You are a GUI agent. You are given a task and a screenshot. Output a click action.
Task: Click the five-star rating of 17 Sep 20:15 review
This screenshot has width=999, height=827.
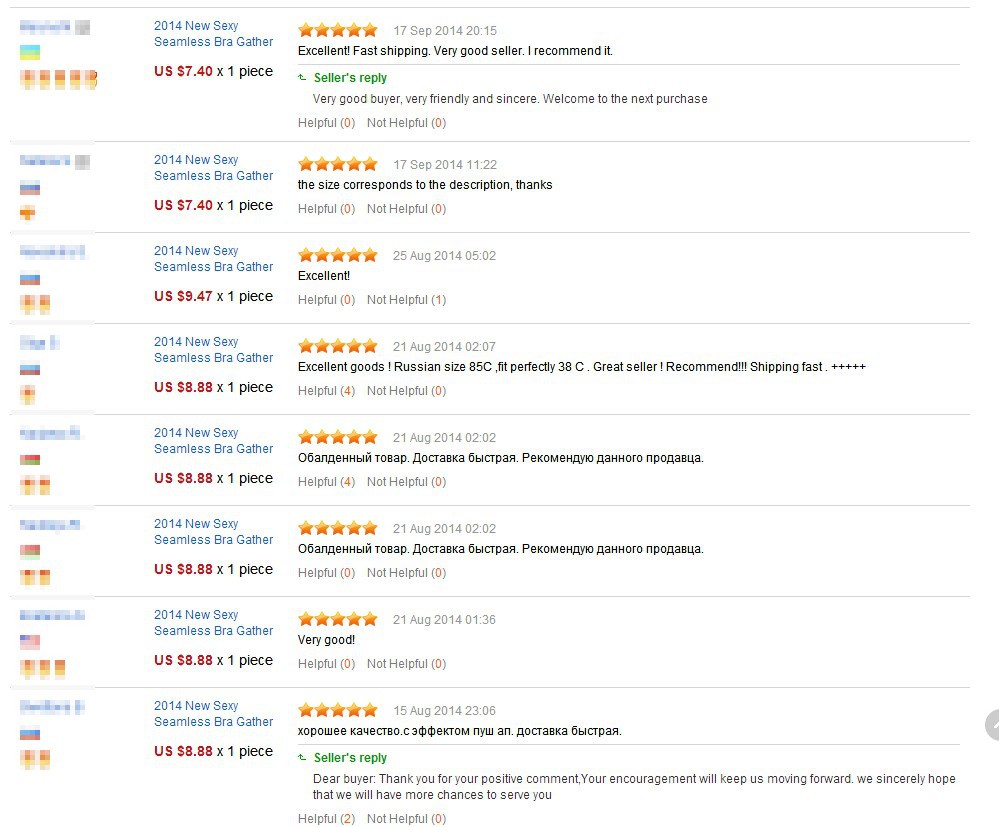(338, 30)
